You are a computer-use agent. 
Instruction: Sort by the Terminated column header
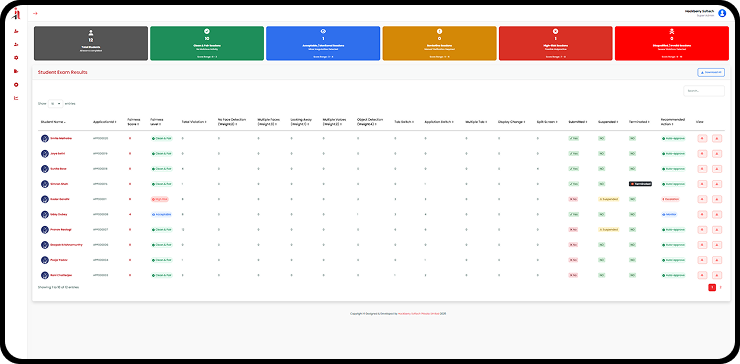[x=639, y=122]
